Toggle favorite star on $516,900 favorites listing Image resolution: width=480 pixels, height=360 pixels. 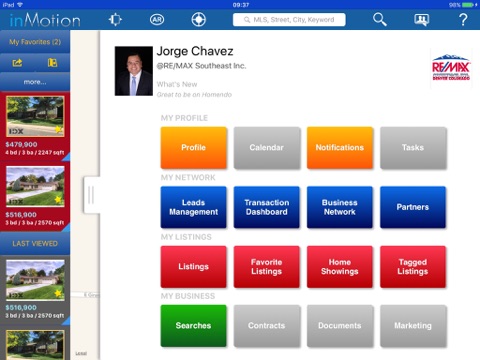pyautogui.click(x=59, y=199)
